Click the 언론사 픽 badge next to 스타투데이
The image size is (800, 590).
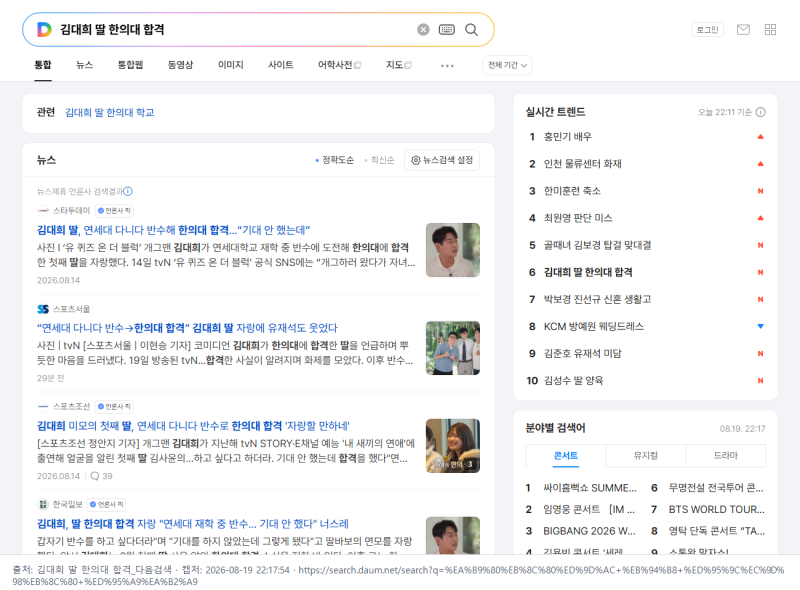pos(114,210)
